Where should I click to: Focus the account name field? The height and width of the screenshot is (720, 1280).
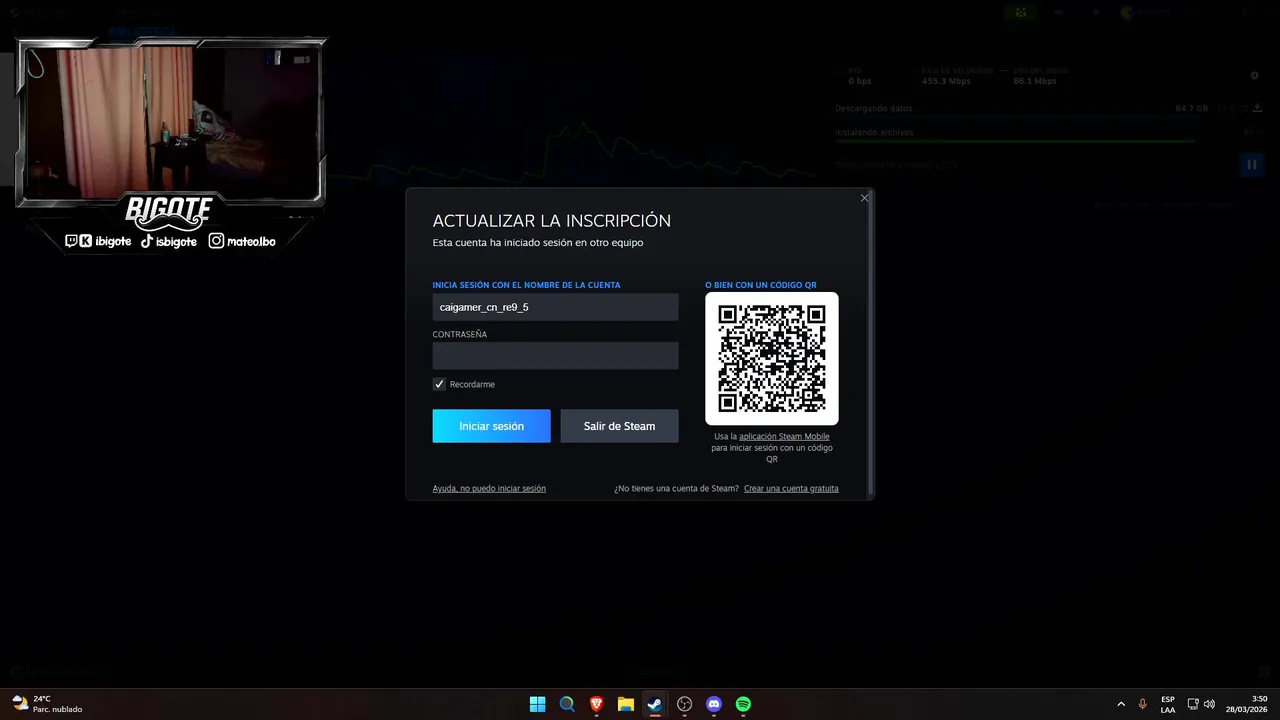coord(555,307)
